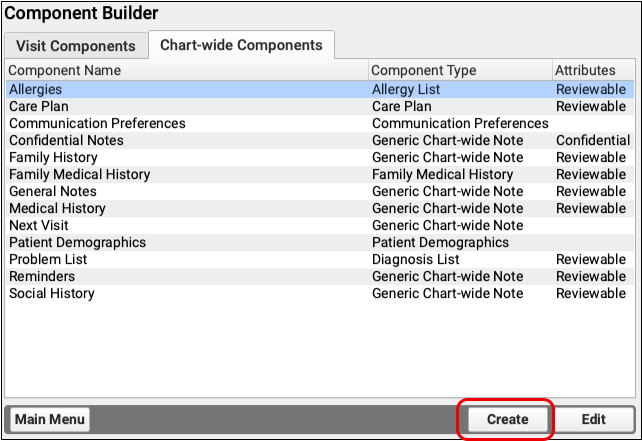Sort by the Component Name column header
Viewport: 642px width, 441px height.
tap(65, 71)
